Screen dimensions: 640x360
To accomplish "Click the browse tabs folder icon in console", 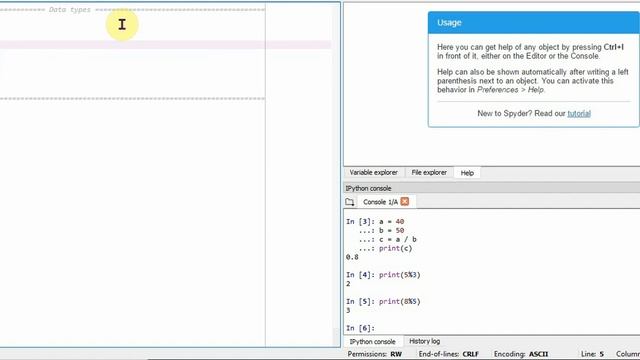I will coord(350,202).
